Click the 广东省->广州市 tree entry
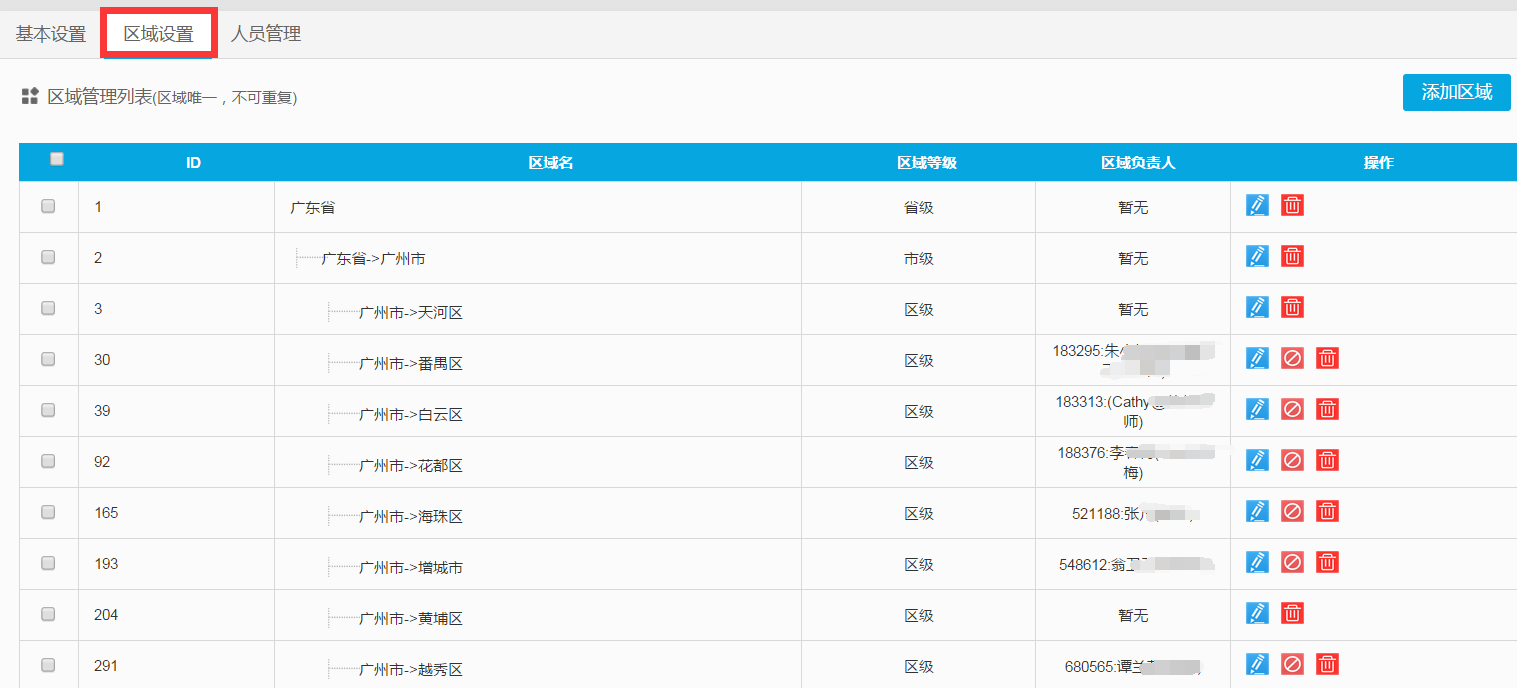Viewport: 1517px width, 688px height. click(373, 259)
